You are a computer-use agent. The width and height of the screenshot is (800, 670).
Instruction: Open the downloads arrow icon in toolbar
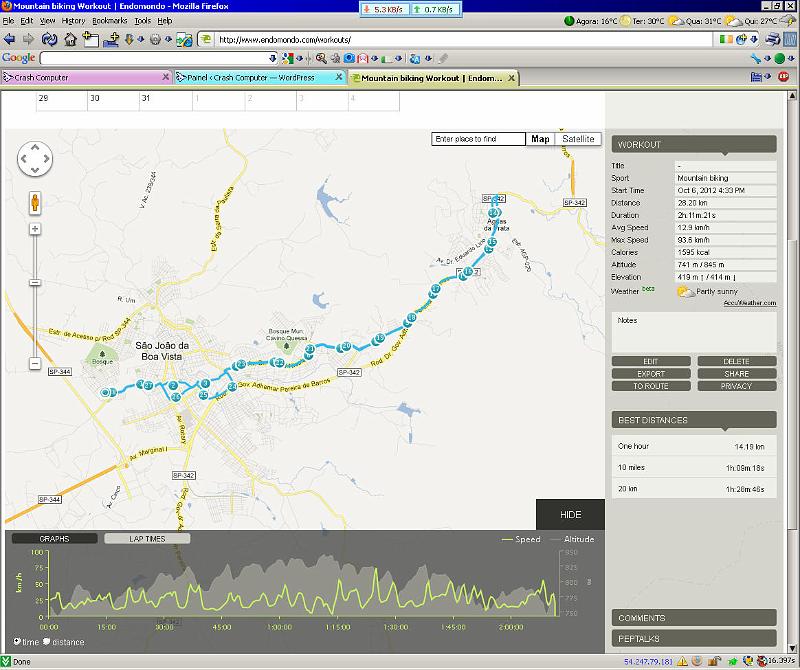click(129, 39)
